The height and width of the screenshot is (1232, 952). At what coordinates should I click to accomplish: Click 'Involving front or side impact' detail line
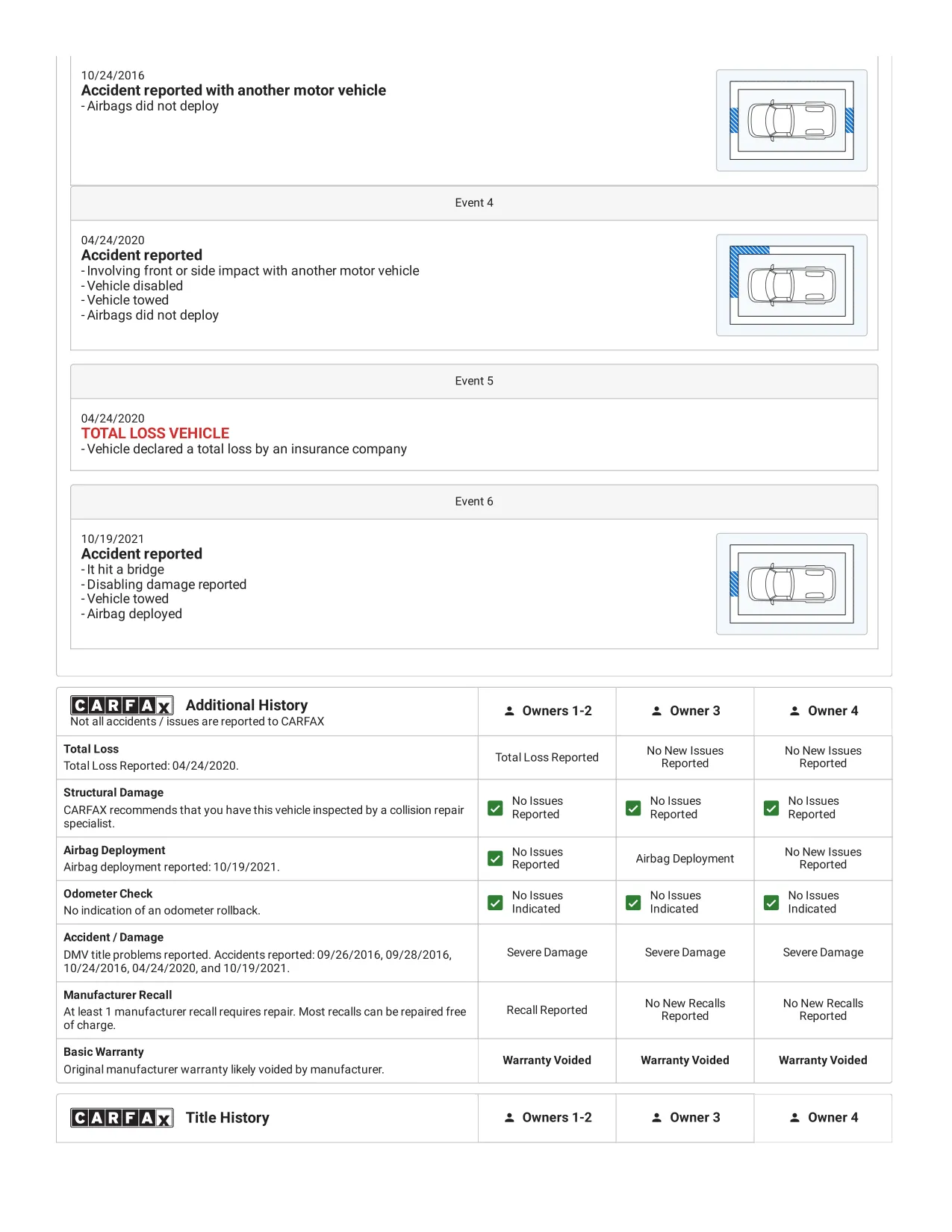[x=250, y=271]
